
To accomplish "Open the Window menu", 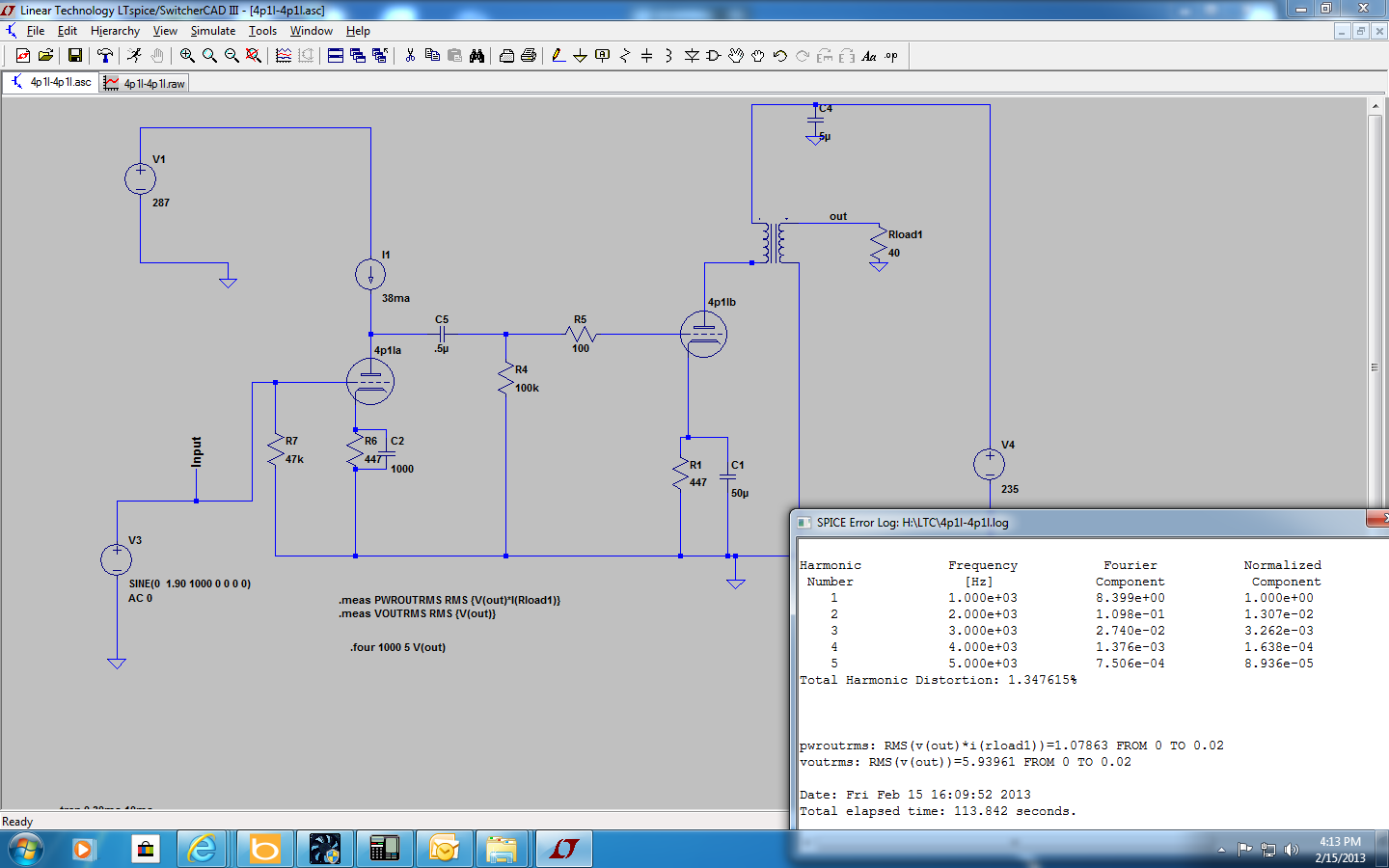I will coord(312,31).
